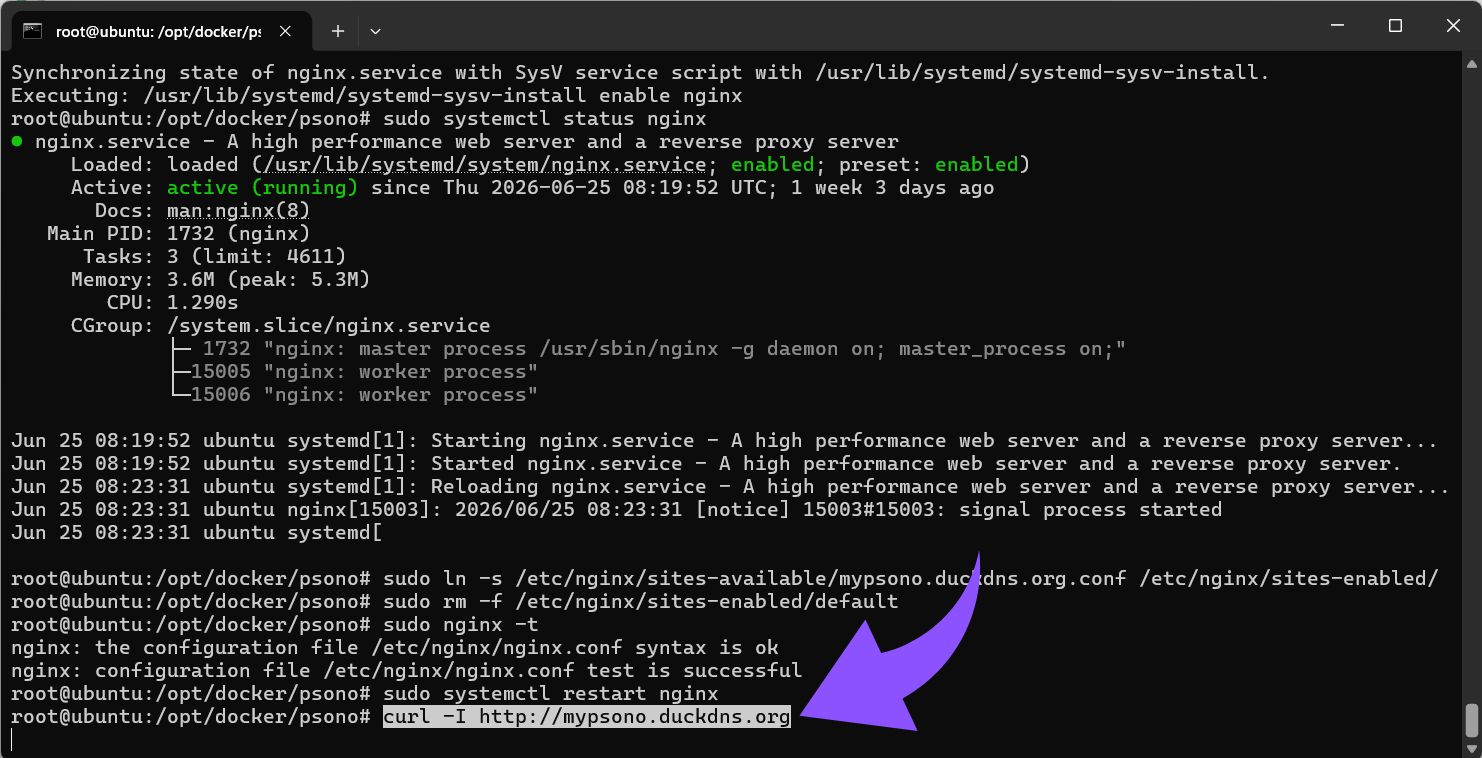Screen dimensions: 1482x758
Task: Click 'Main PID: 1732 (nginx)' line
Action: click(x=179, y=234)
